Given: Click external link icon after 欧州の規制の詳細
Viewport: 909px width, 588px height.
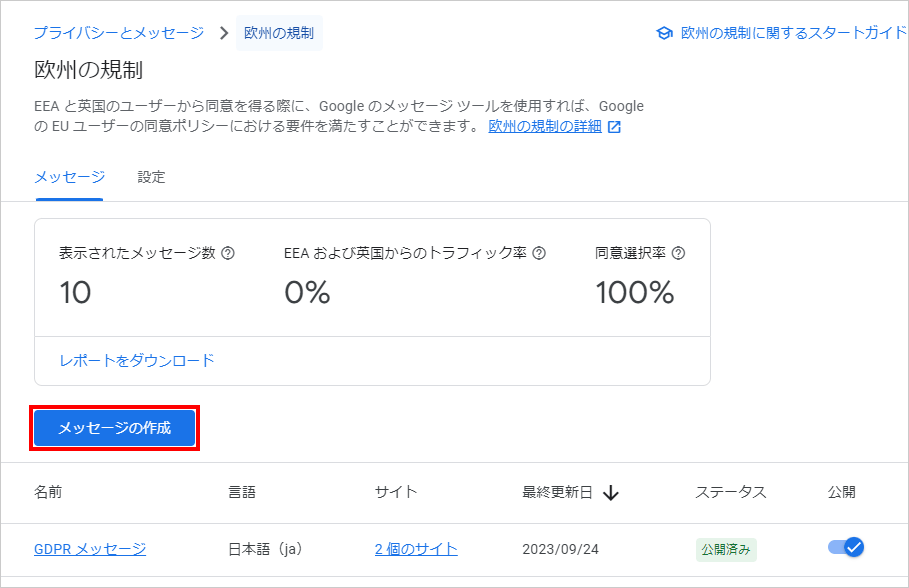Looking at the screenshot, I should click(x=615, y=127).
